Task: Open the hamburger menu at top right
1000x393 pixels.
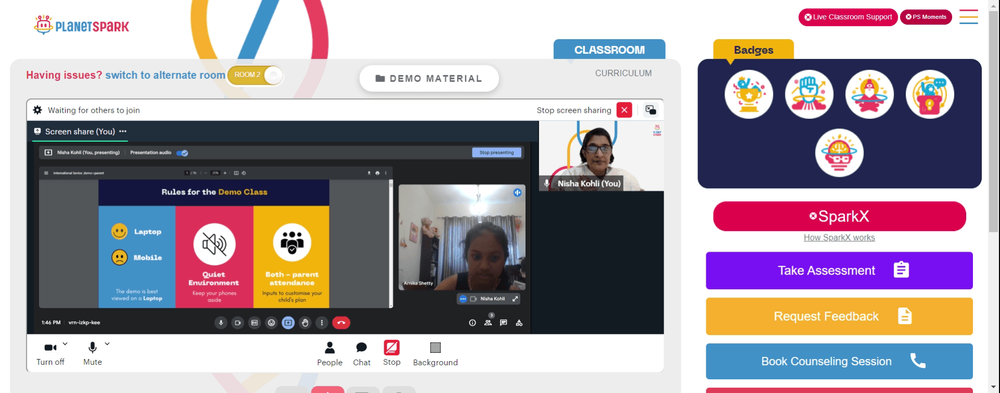Action: (x=968, y=17)
